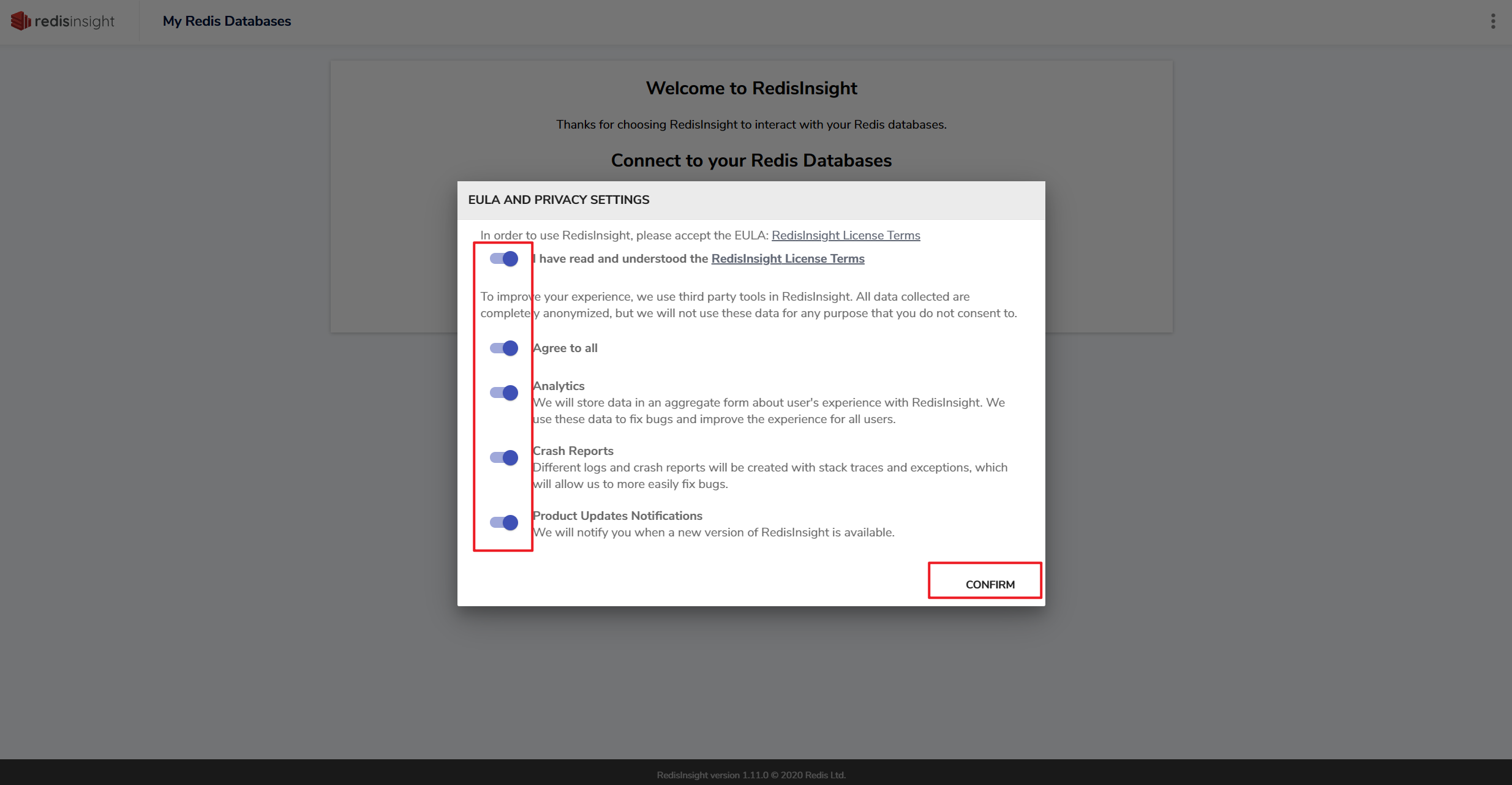Viewport: 1512px width, 785px height.
Task: Click the EULA AND PRIVACY SETTINGS title
Action: click(x=559, y=200)
